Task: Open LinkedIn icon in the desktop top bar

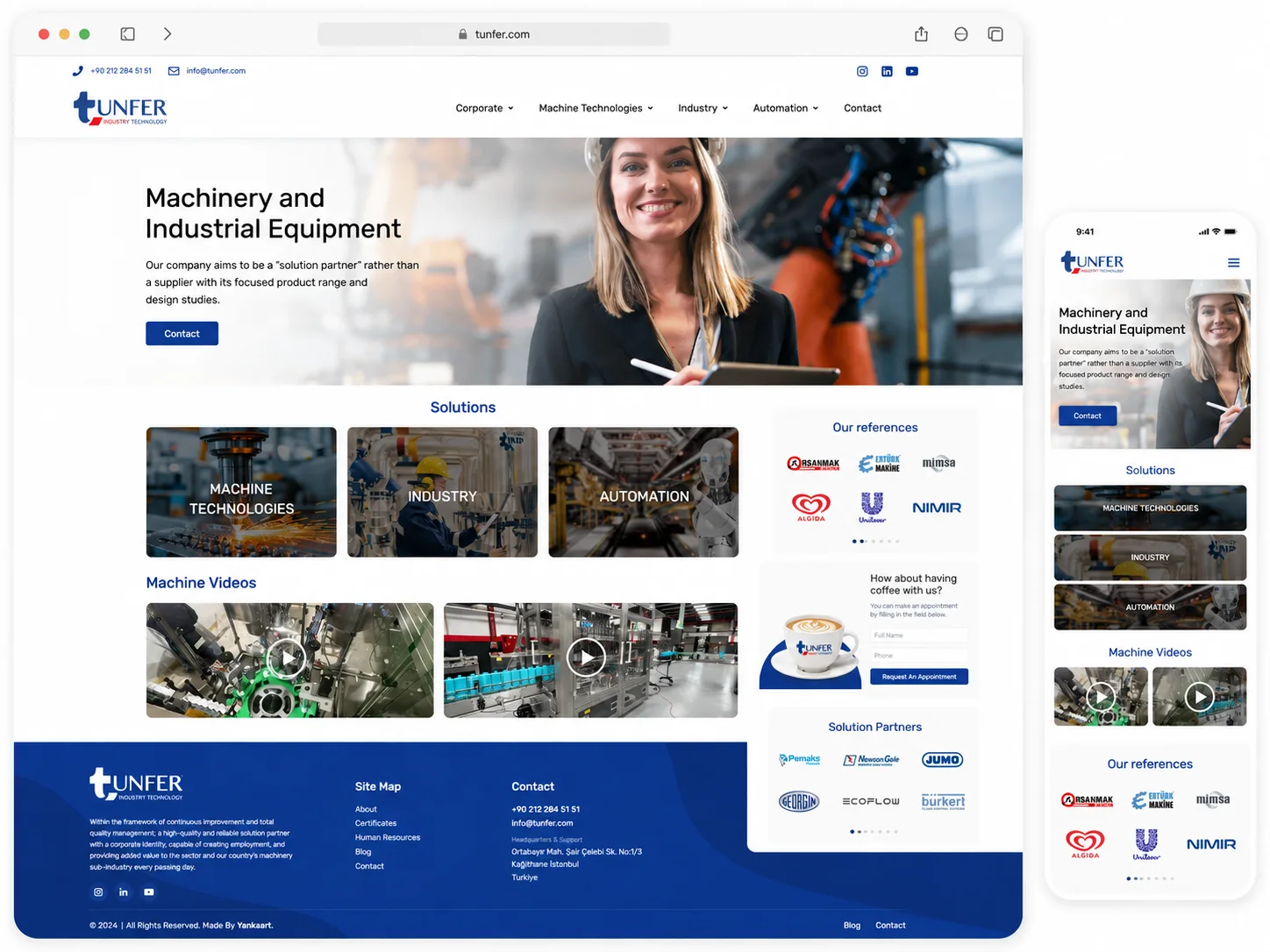Action: (x=887, y=71)
